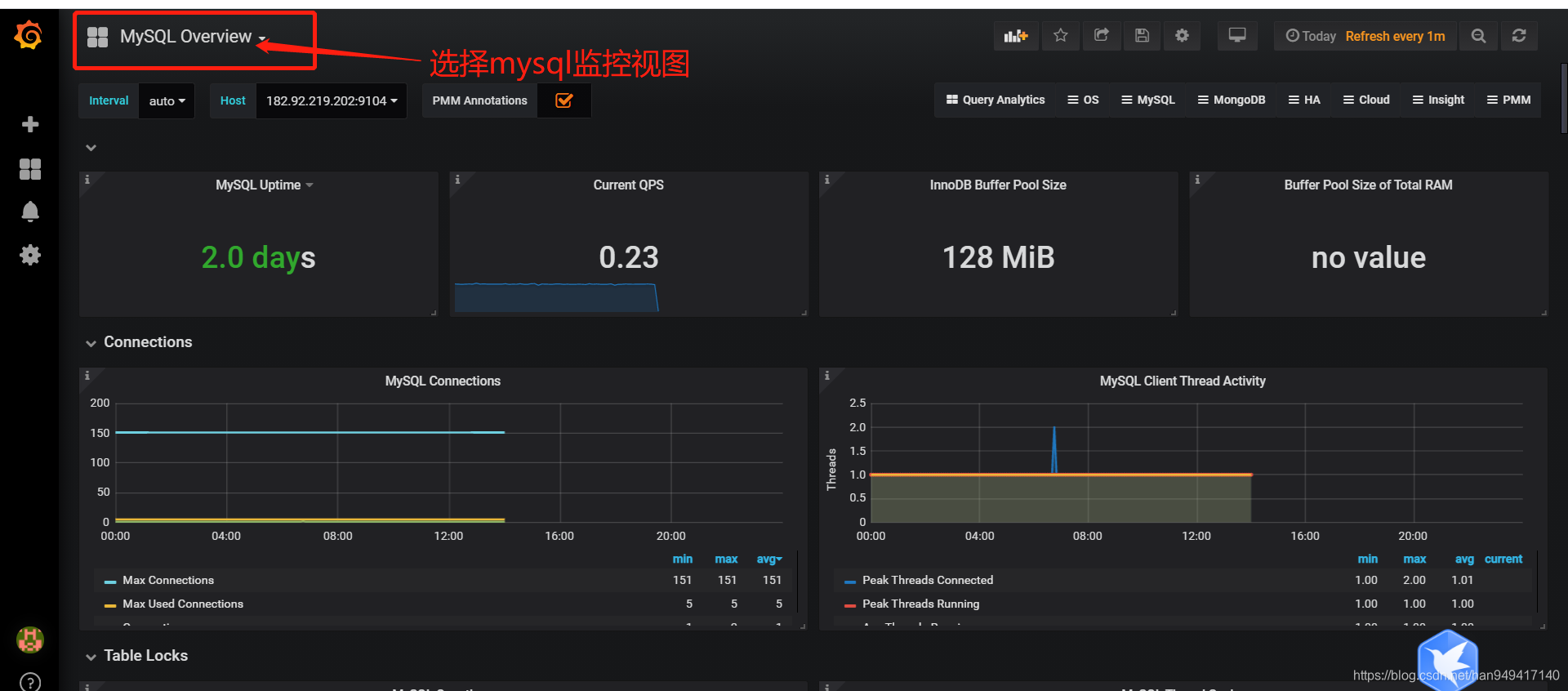Toggle the Max Used Connections legend series
Viewport: 1568px width, 691px height.
pos(183,604)
